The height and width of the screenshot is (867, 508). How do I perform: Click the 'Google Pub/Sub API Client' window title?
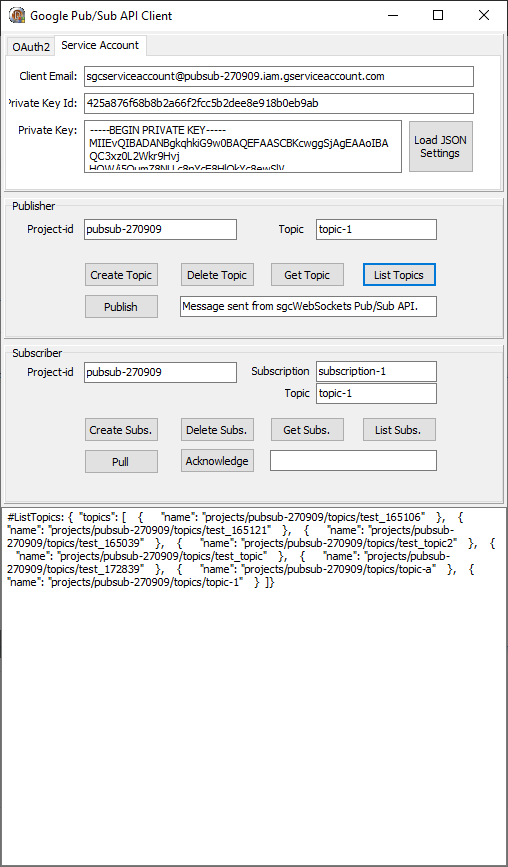(x=101, y=15)
